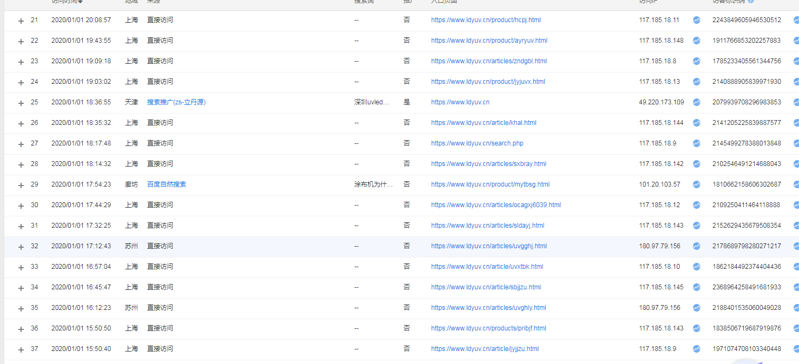Viewport: 799px width, 364px height.
Task: Expand visit row 26 details
Action: pyautogui.click(x=21, y=123)
